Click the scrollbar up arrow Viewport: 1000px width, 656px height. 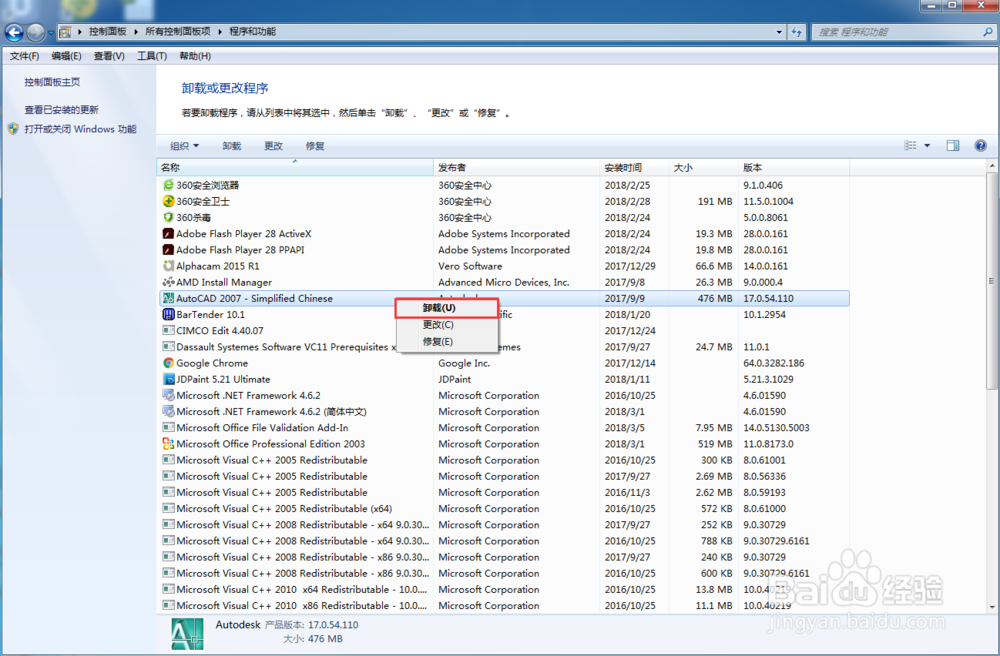[x=992, y=166]
